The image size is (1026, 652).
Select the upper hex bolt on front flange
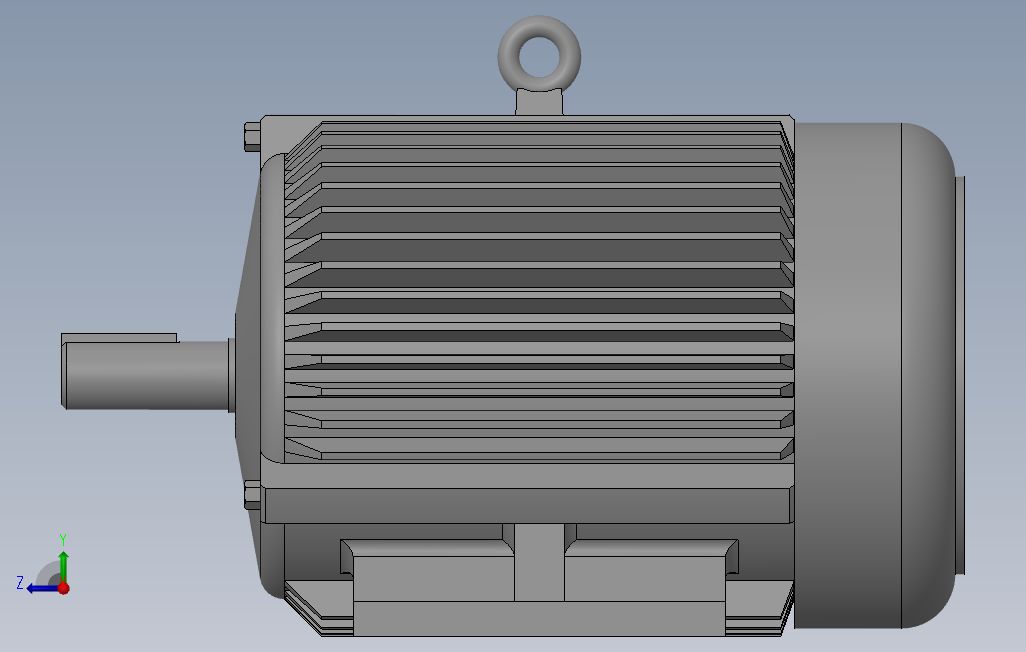[x=253, y=137]
